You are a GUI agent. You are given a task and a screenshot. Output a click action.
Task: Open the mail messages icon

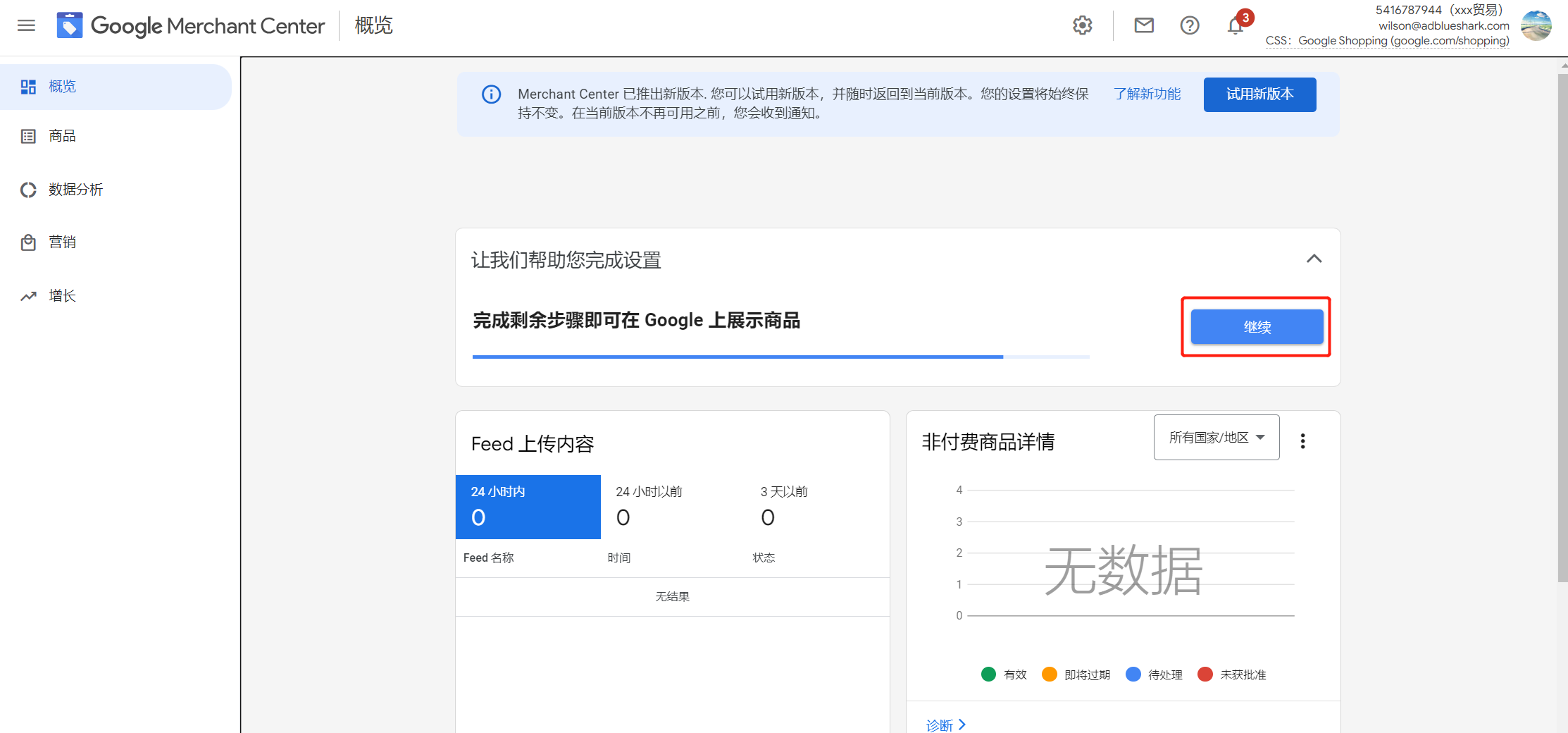[x=1144, y=25]
